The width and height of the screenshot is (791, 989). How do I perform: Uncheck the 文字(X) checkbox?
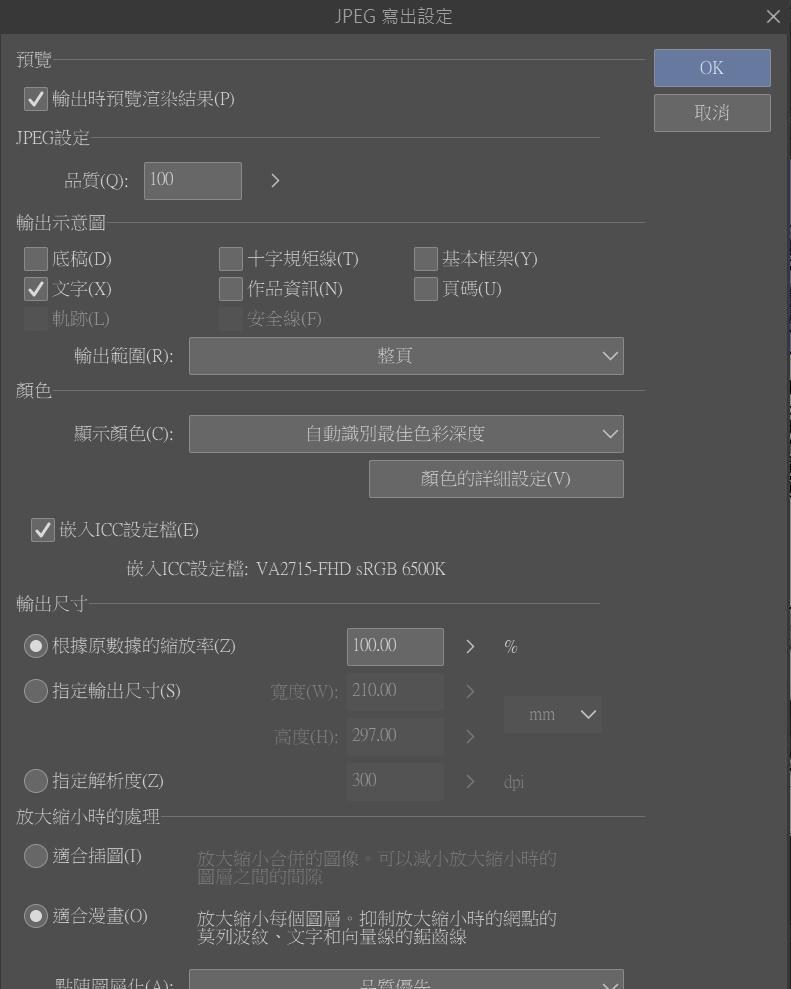click(36, 289)
